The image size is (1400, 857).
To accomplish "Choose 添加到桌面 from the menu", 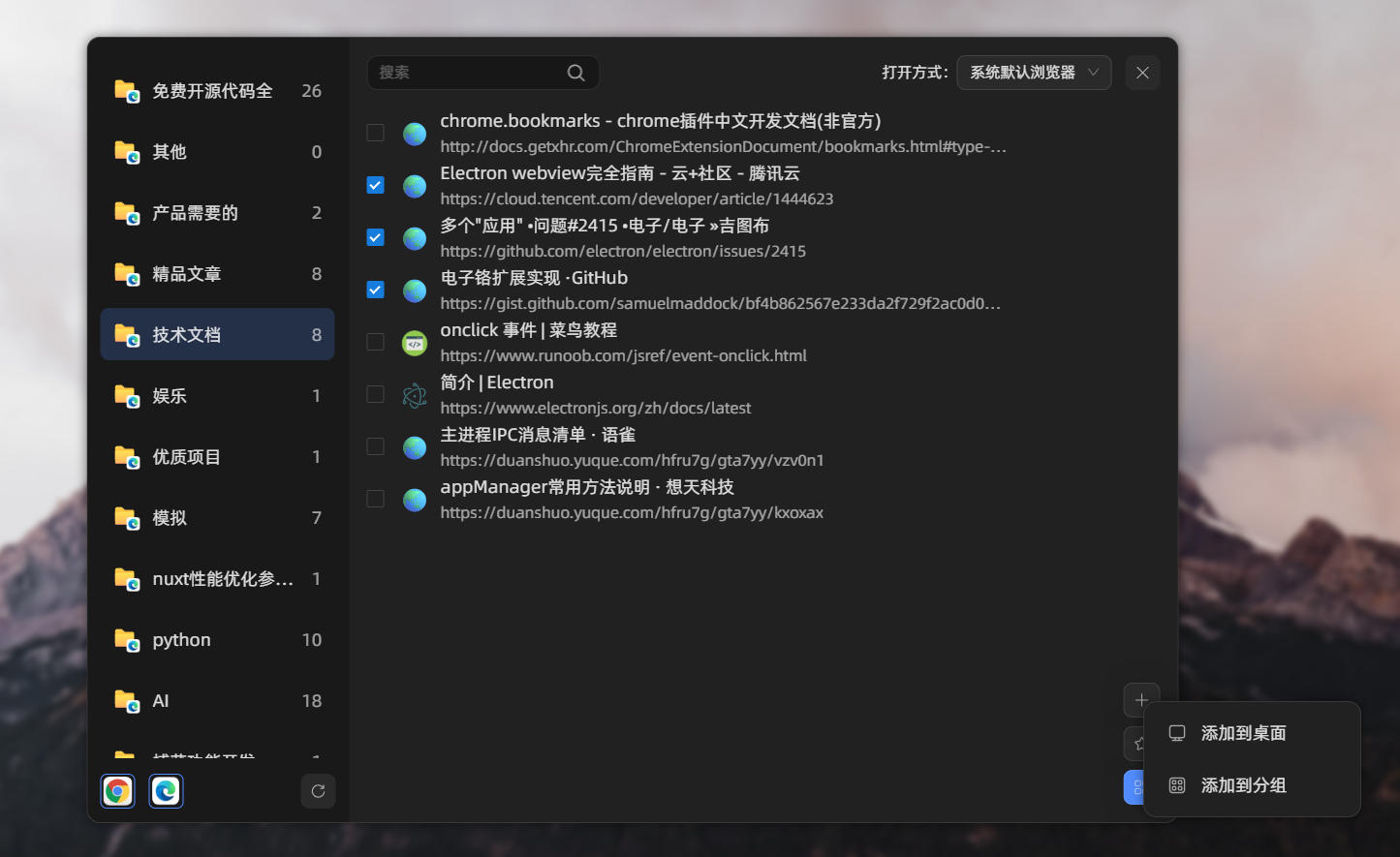I will tap(1243, 733).
